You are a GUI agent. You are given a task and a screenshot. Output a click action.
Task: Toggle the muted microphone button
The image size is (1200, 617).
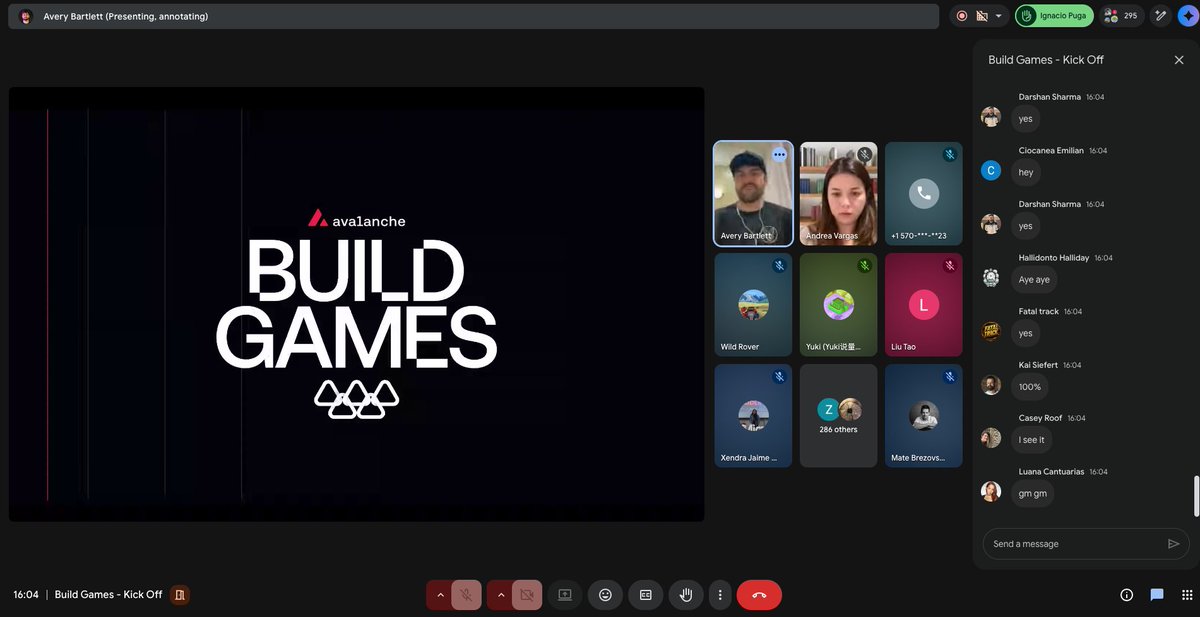466,595
